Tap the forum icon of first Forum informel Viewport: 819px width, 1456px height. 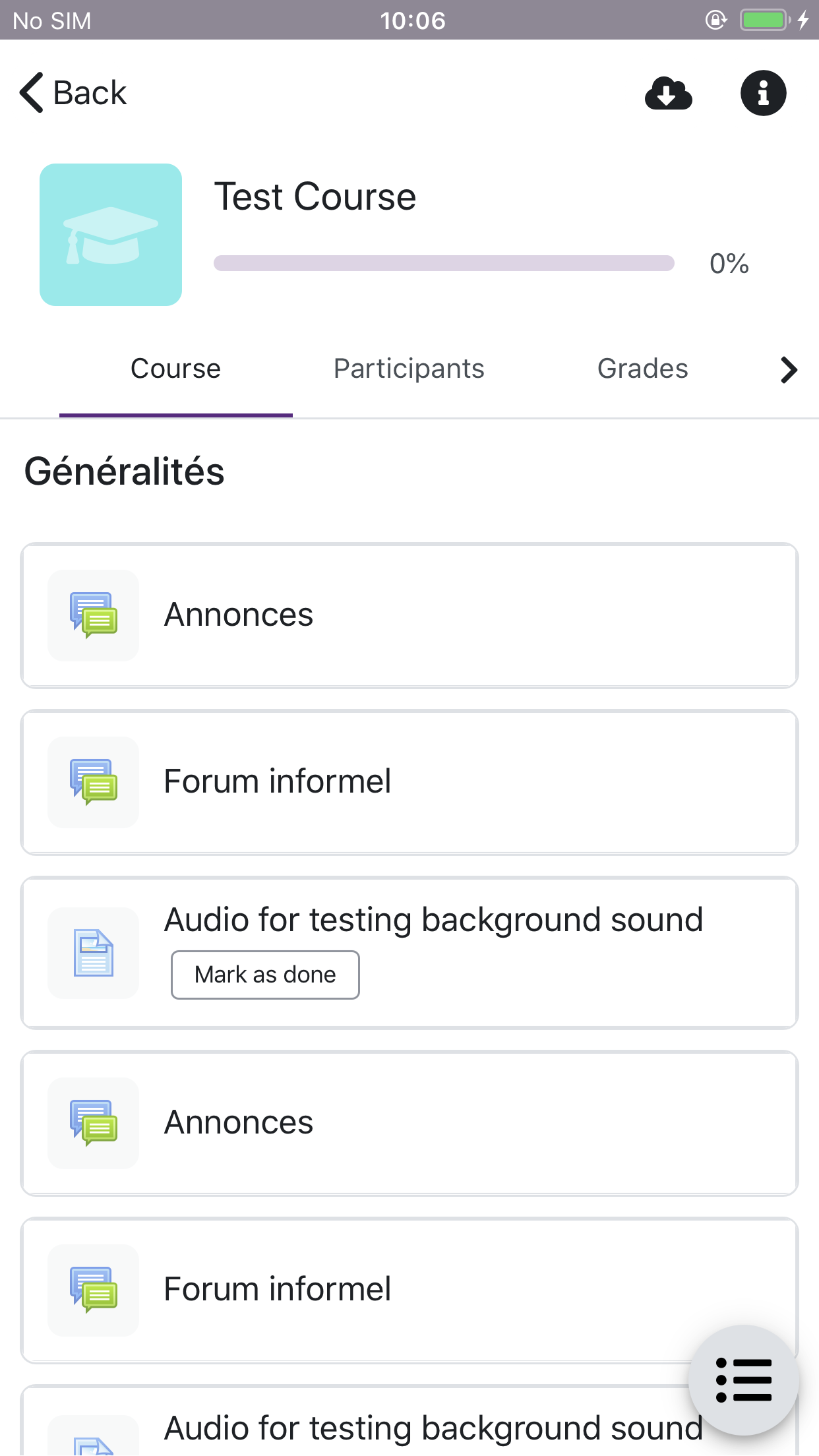pyautogui.click(x=94, y=782)
